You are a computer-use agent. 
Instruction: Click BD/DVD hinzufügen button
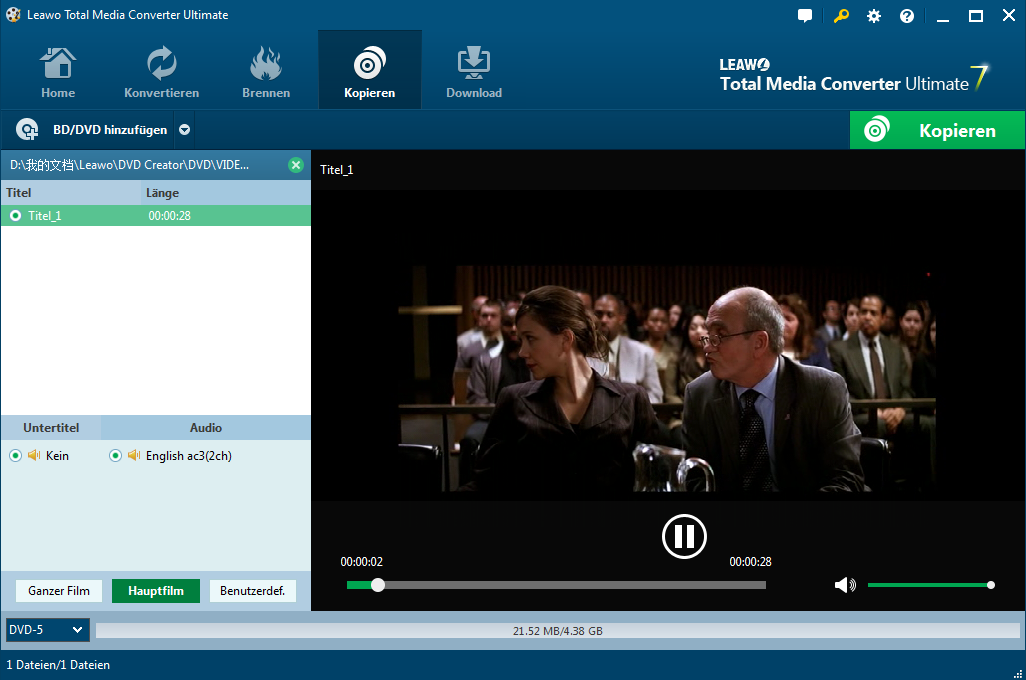click(92, 130)
